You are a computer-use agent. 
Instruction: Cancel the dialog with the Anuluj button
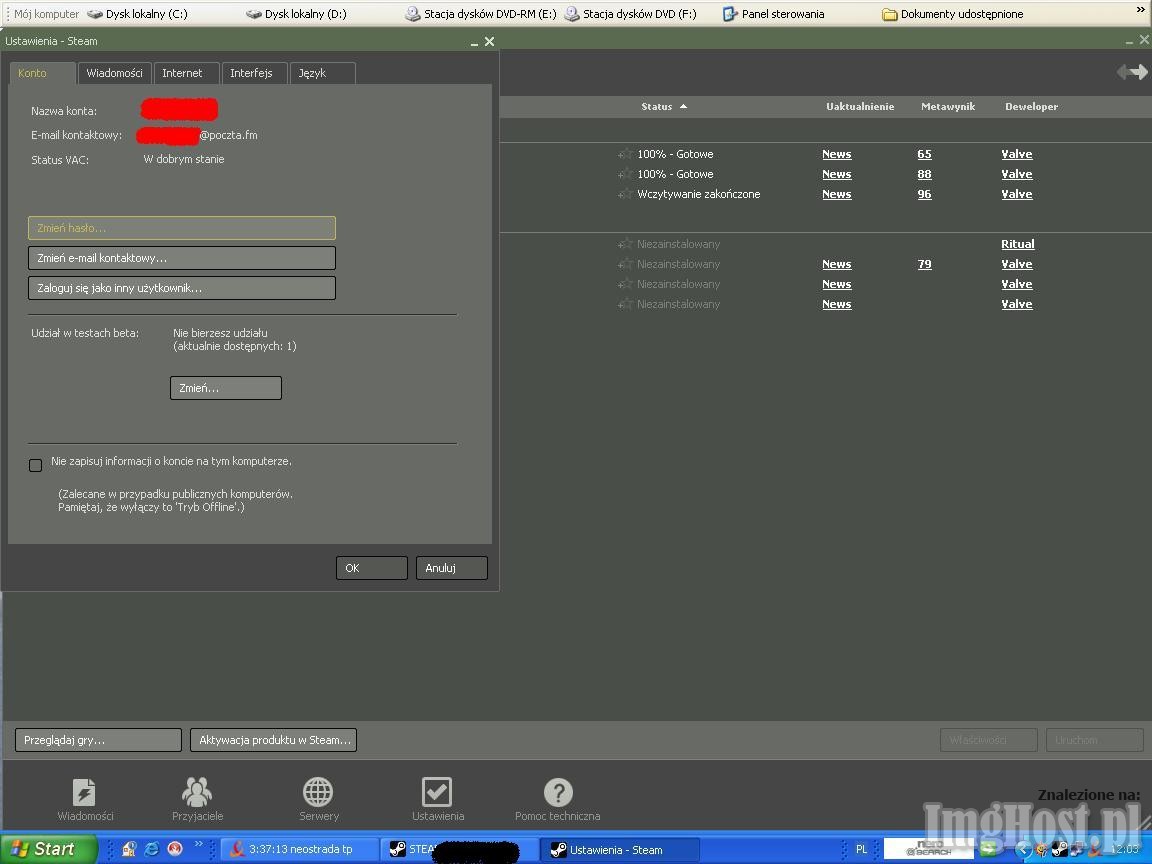pos(452,568)
